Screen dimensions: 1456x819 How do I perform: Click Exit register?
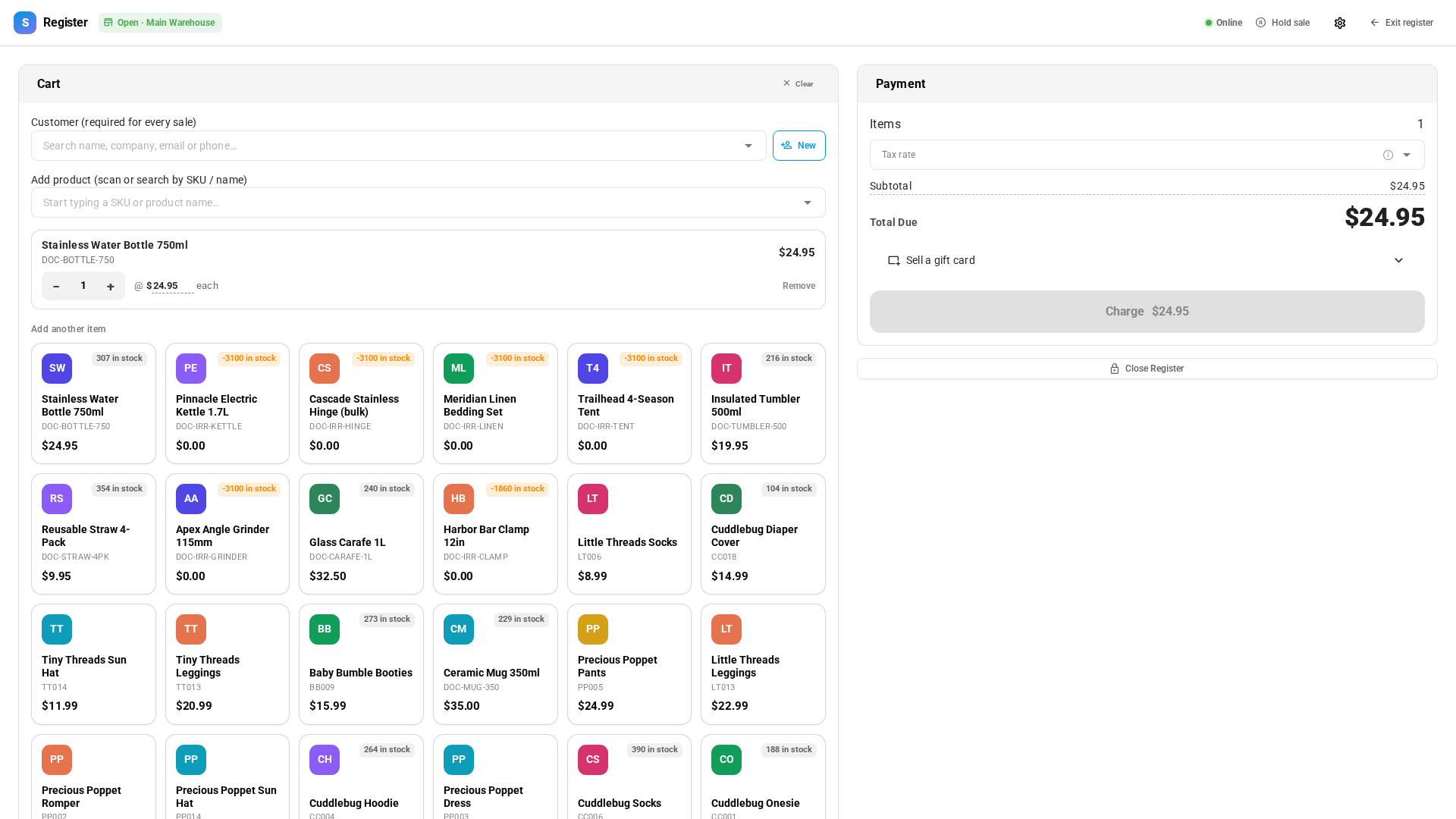(x=1401, y=23)
